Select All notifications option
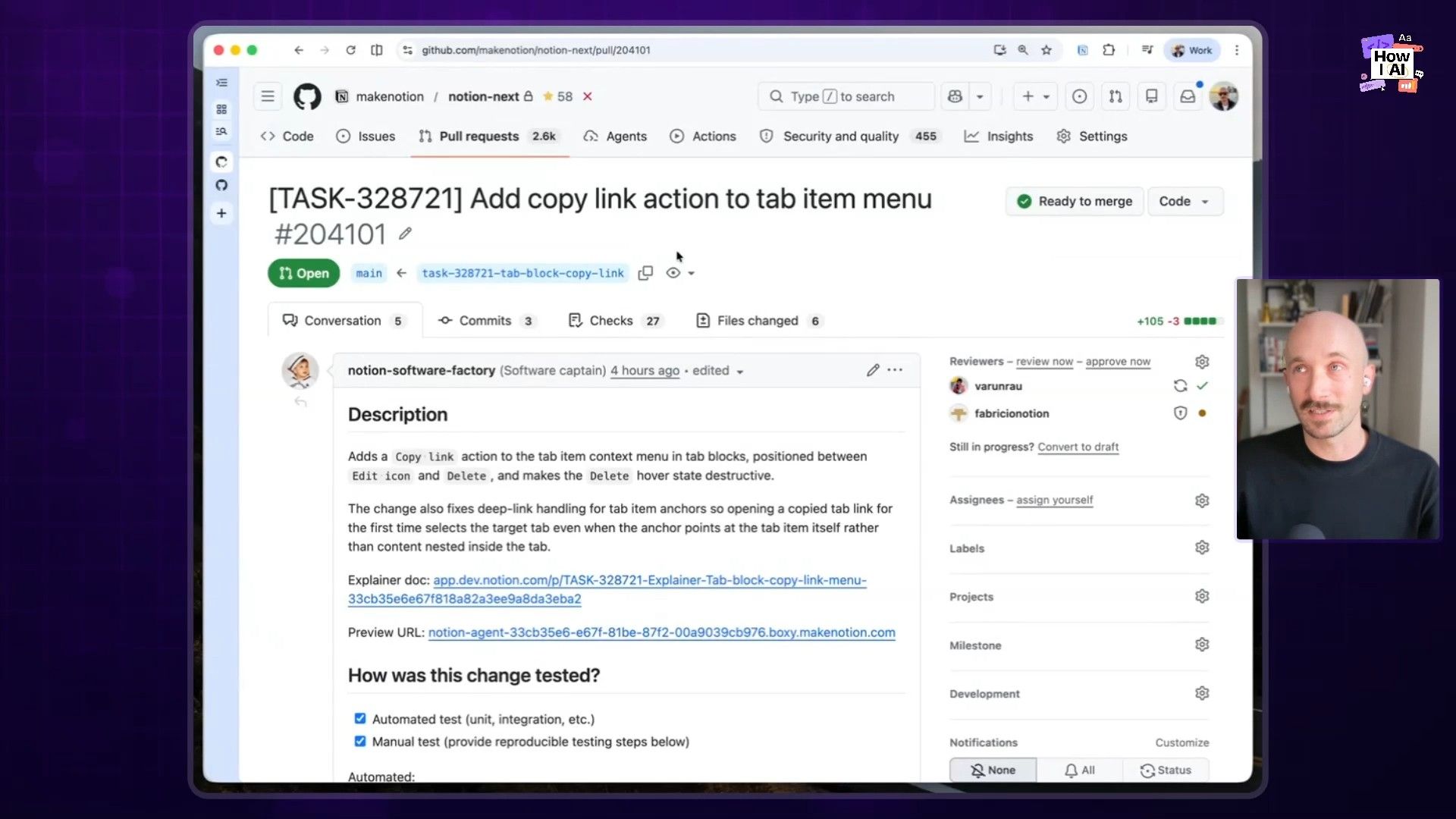The height and width of the screenshot is (819, 1456). click(x=1079, y=770)
